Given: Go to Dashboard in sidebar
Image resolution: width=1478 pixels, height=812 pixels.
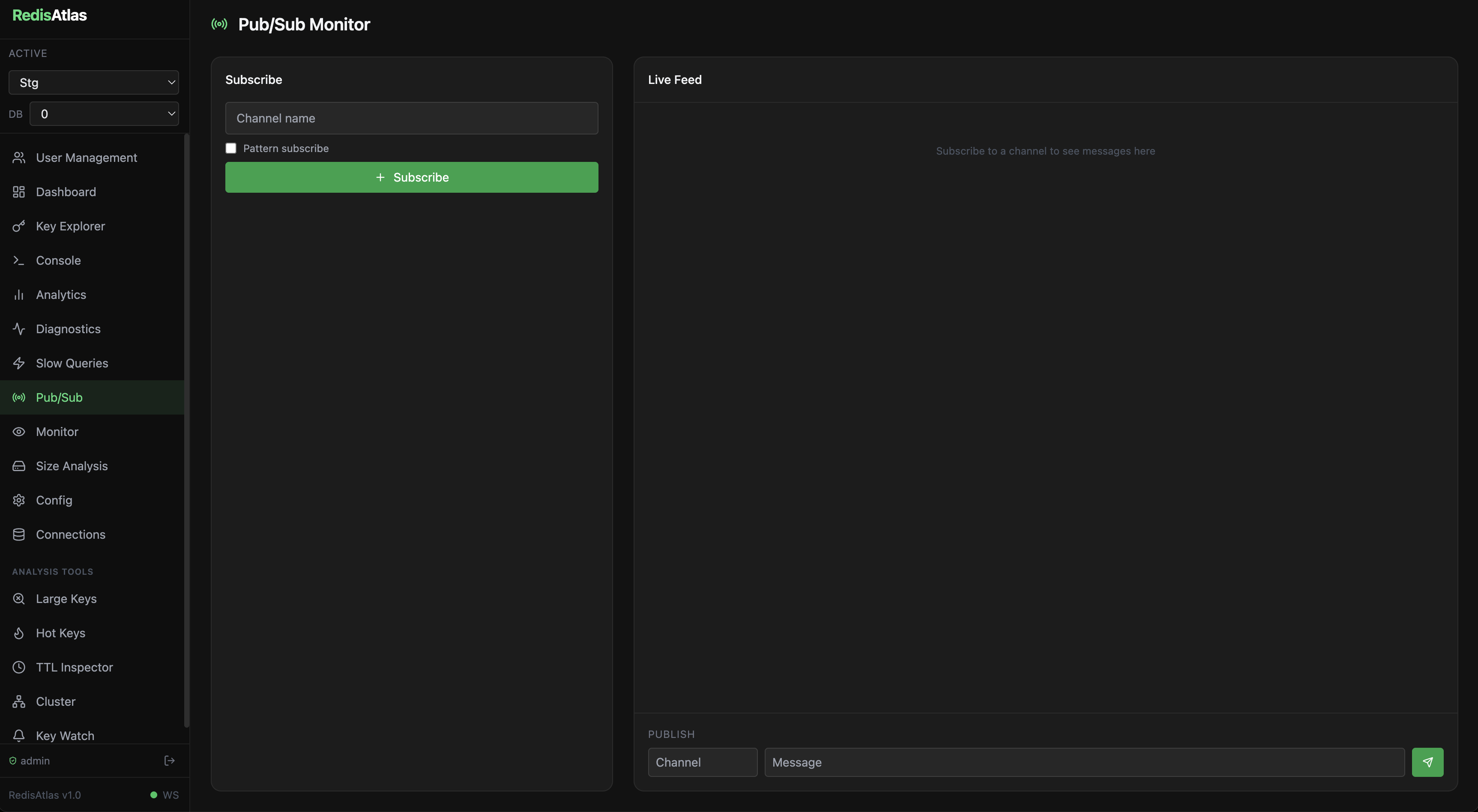Looking at the screenshot, I should click(66, 192).
